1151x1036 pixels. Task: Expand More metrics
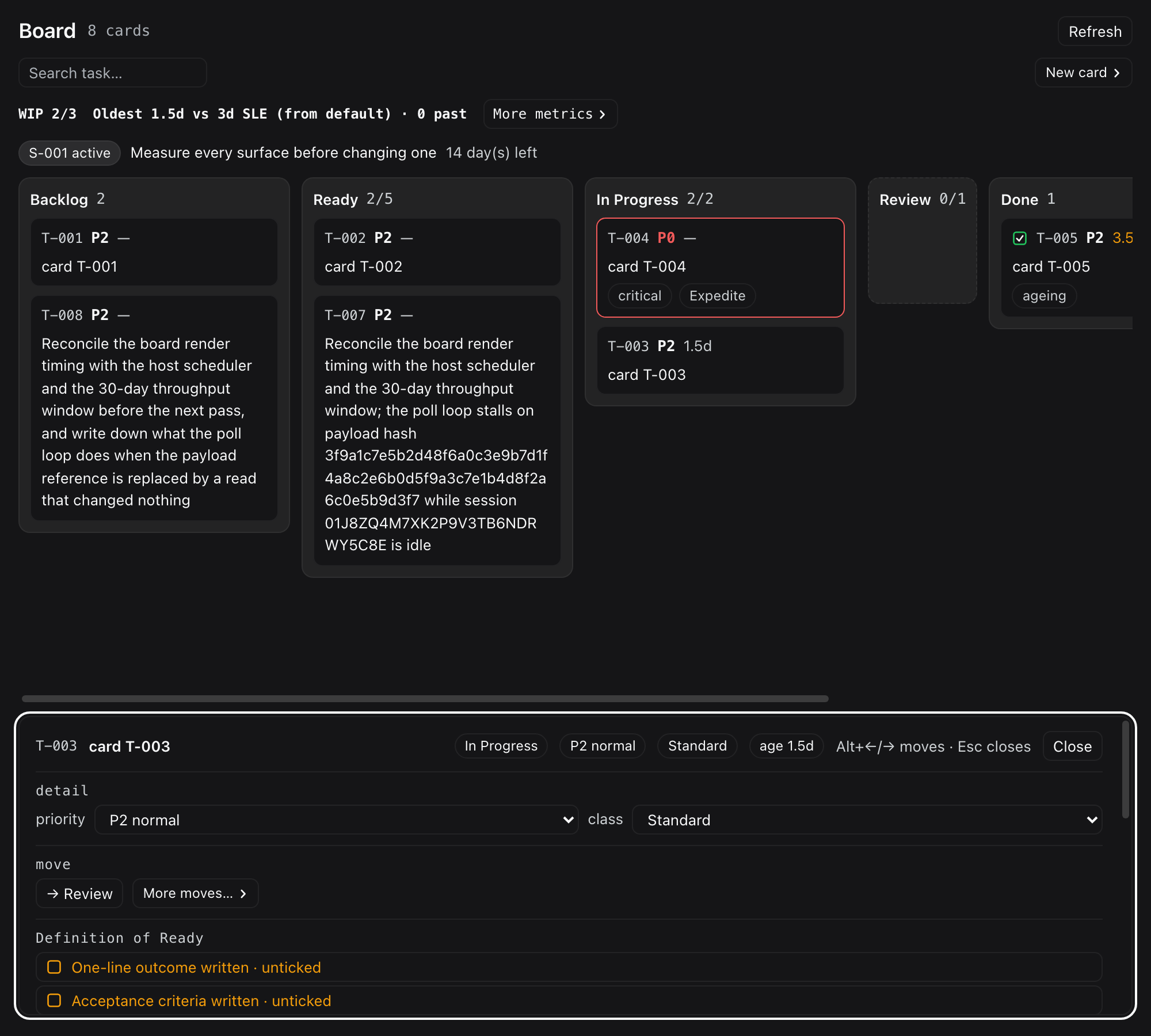pos(550,114)
